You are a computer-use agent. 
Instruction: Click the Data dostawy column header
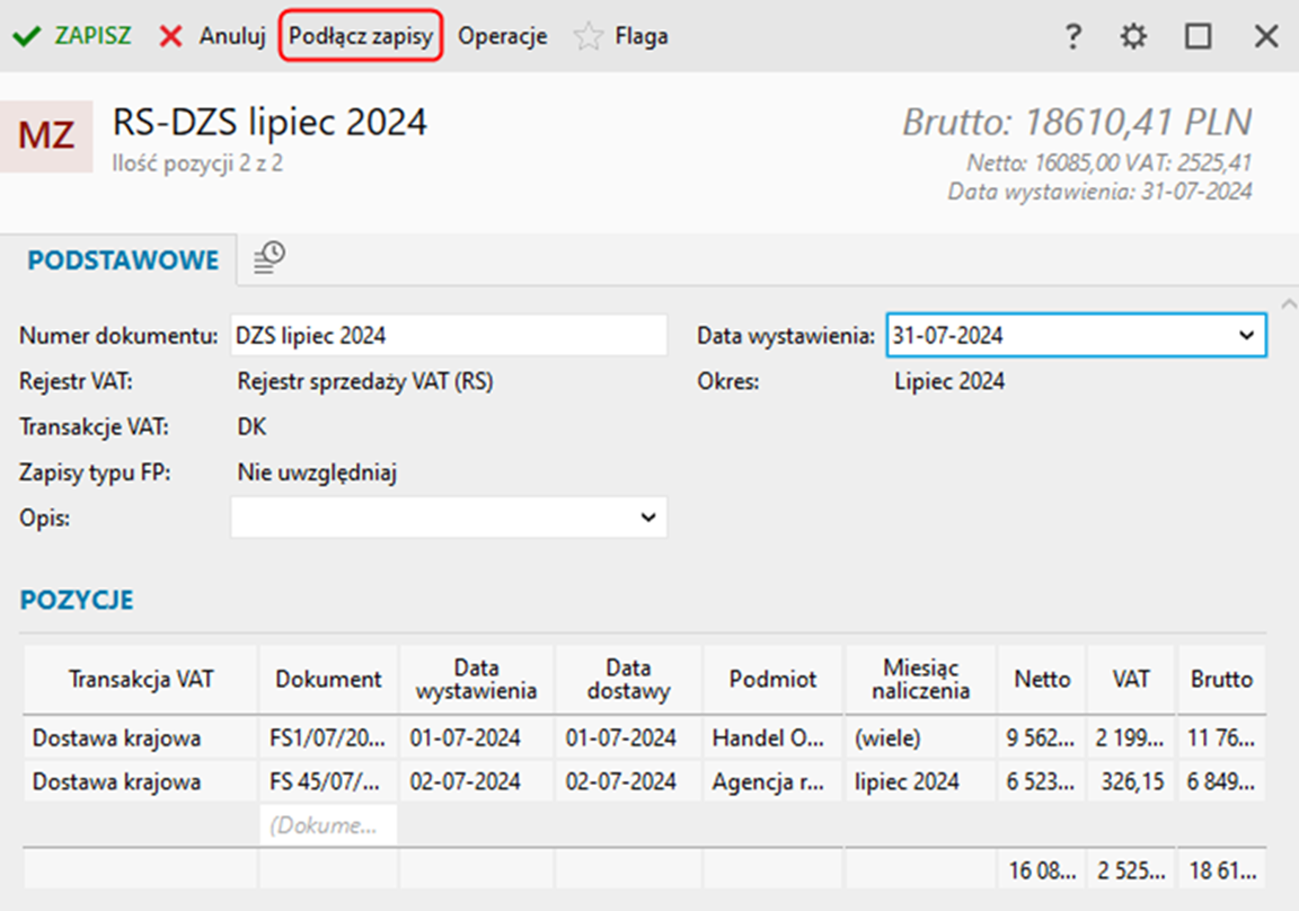click(x=629, y=679)
